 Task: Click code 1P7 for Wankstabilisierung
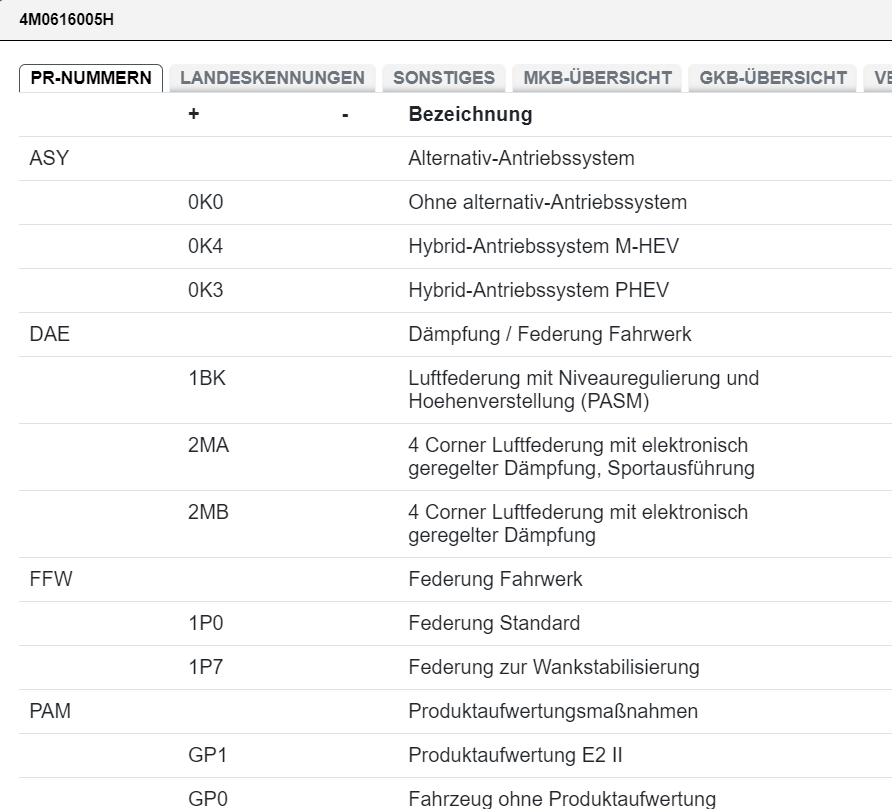[x=206, y=667]
